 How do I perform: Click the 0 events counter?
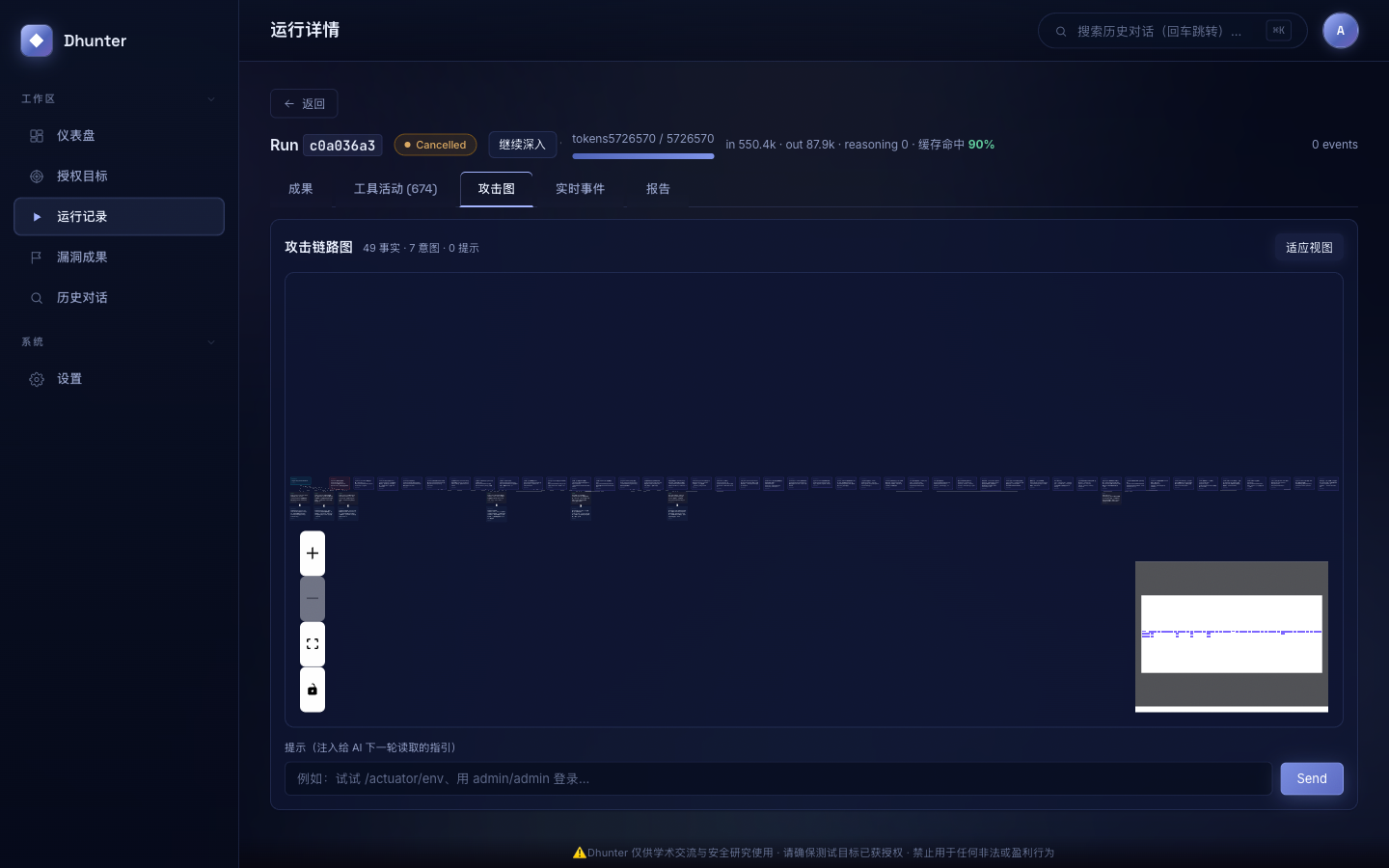click(1335, 145)
